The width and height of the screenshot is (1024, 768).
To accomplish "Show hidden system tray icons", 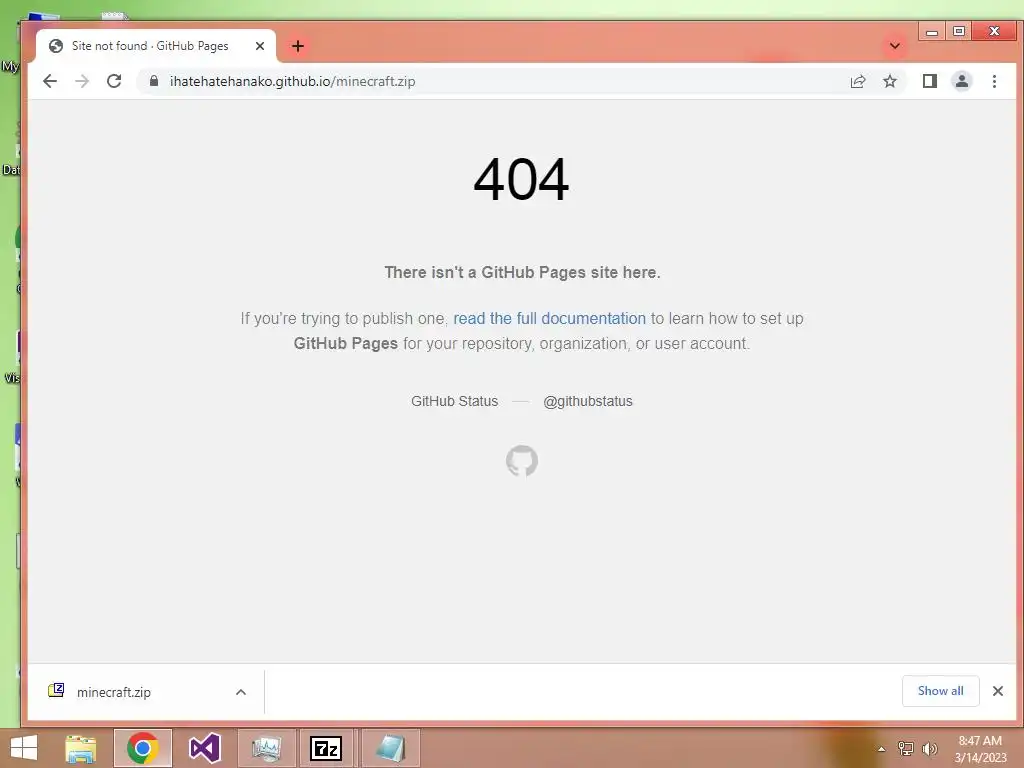I will tap(881, 749).
